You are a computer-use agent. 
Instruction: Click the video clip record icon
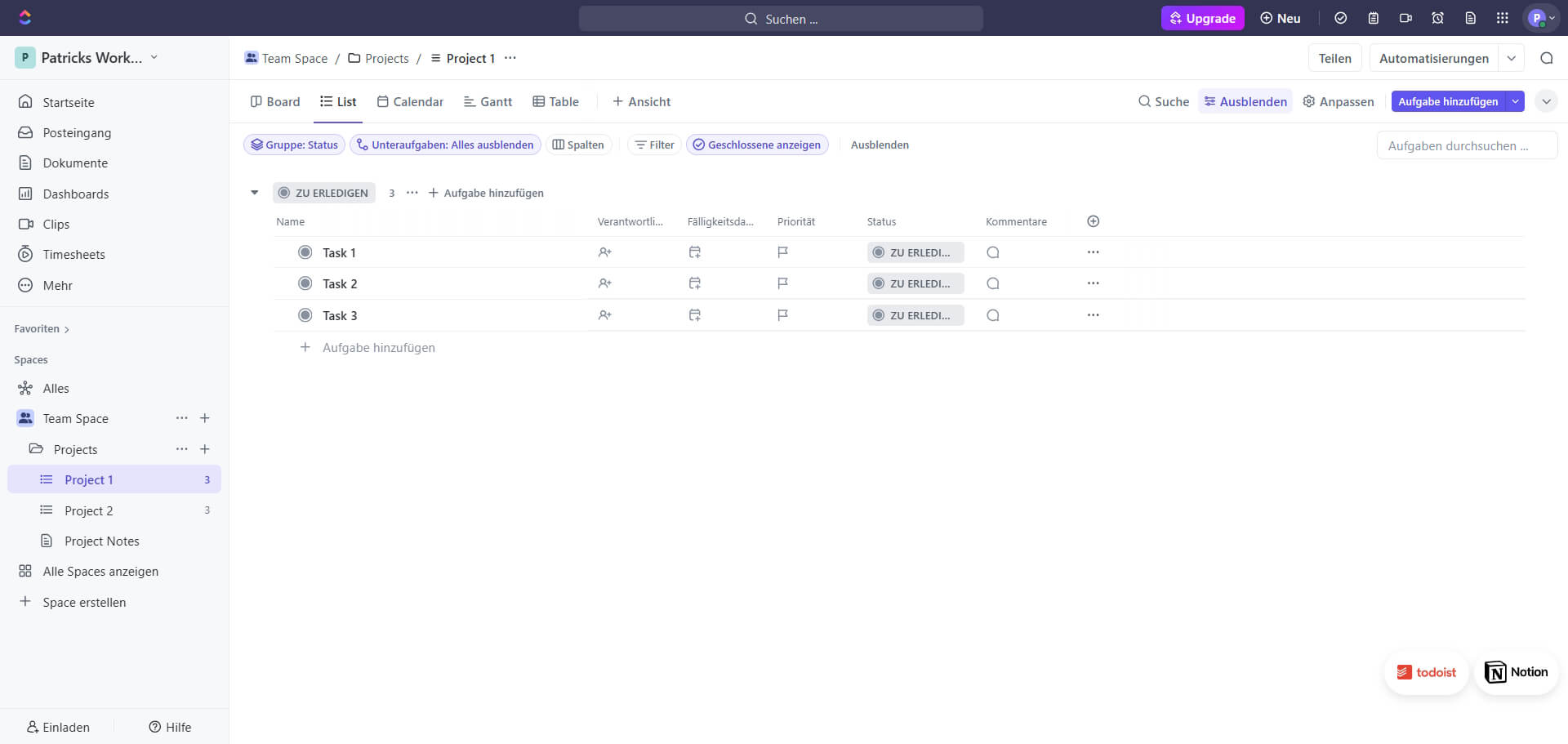click(x=1405, y=18)
